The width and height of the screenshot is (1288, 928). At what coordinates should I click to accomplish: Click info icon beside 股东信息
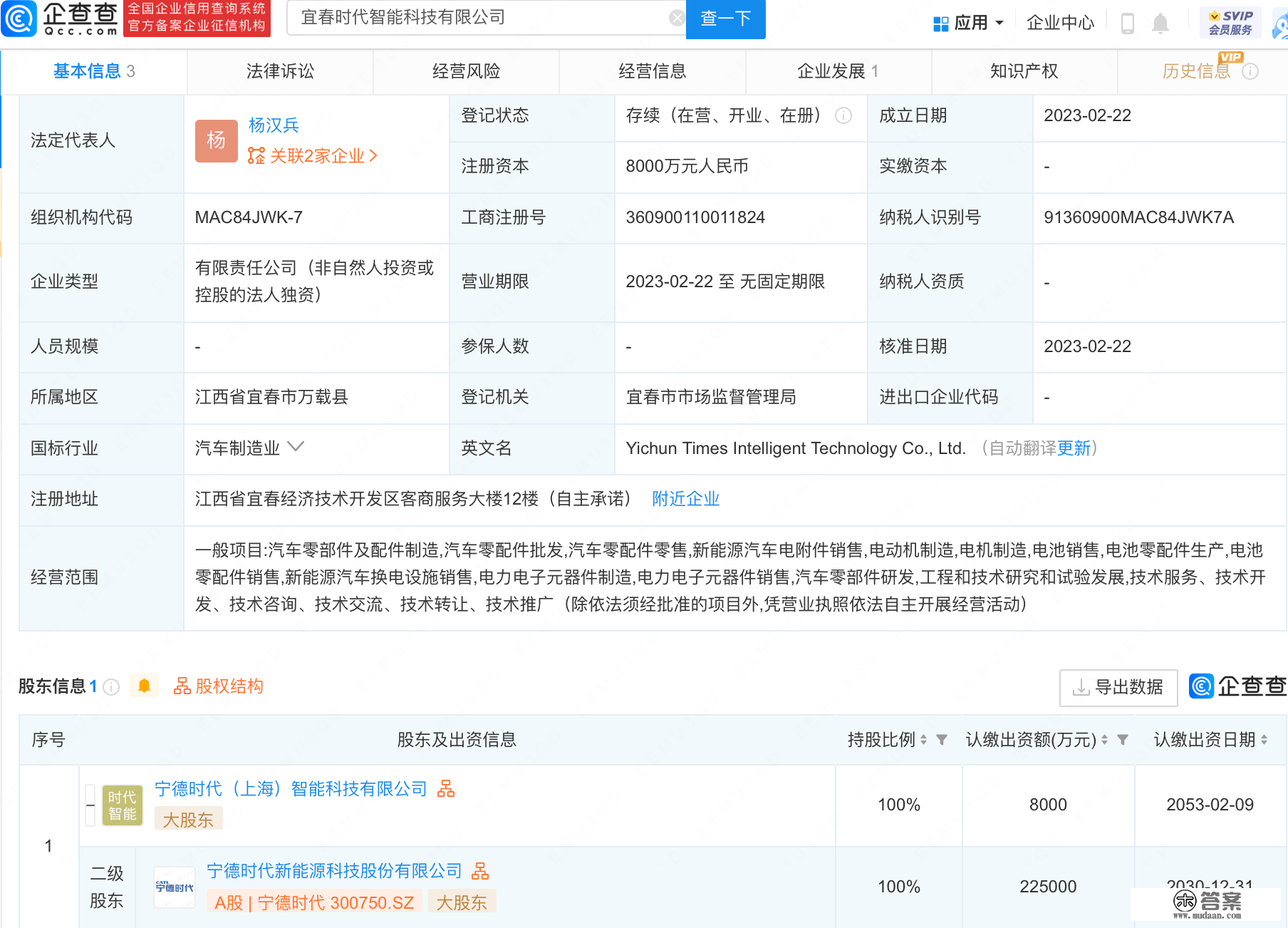click(111, 686)
